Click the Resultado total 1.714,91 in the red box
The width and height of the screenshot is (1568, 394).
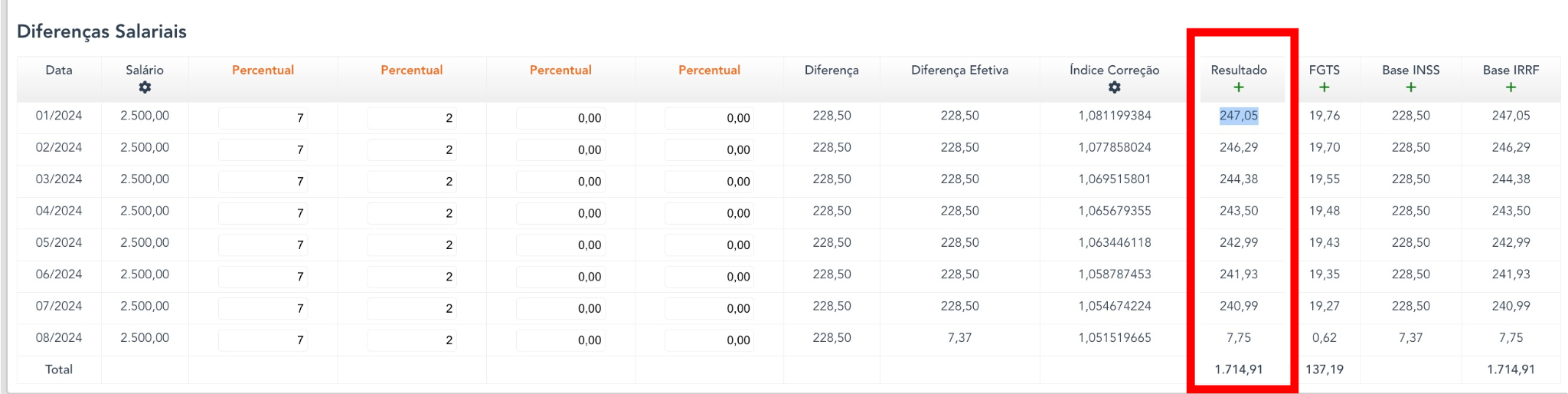tap(1239, 369)
